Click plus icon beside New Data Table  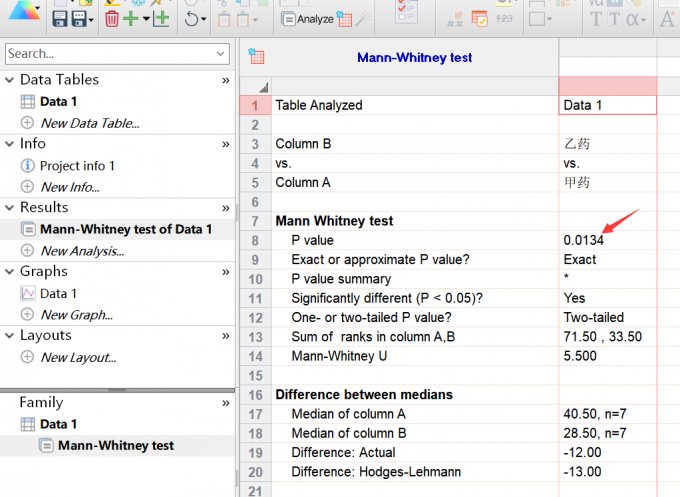click(27, 123)
